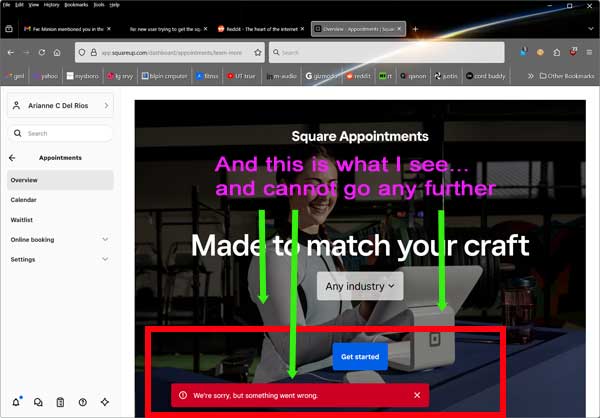
Task: Open the m-audio bookmark
Action: [x=281, y=76]
